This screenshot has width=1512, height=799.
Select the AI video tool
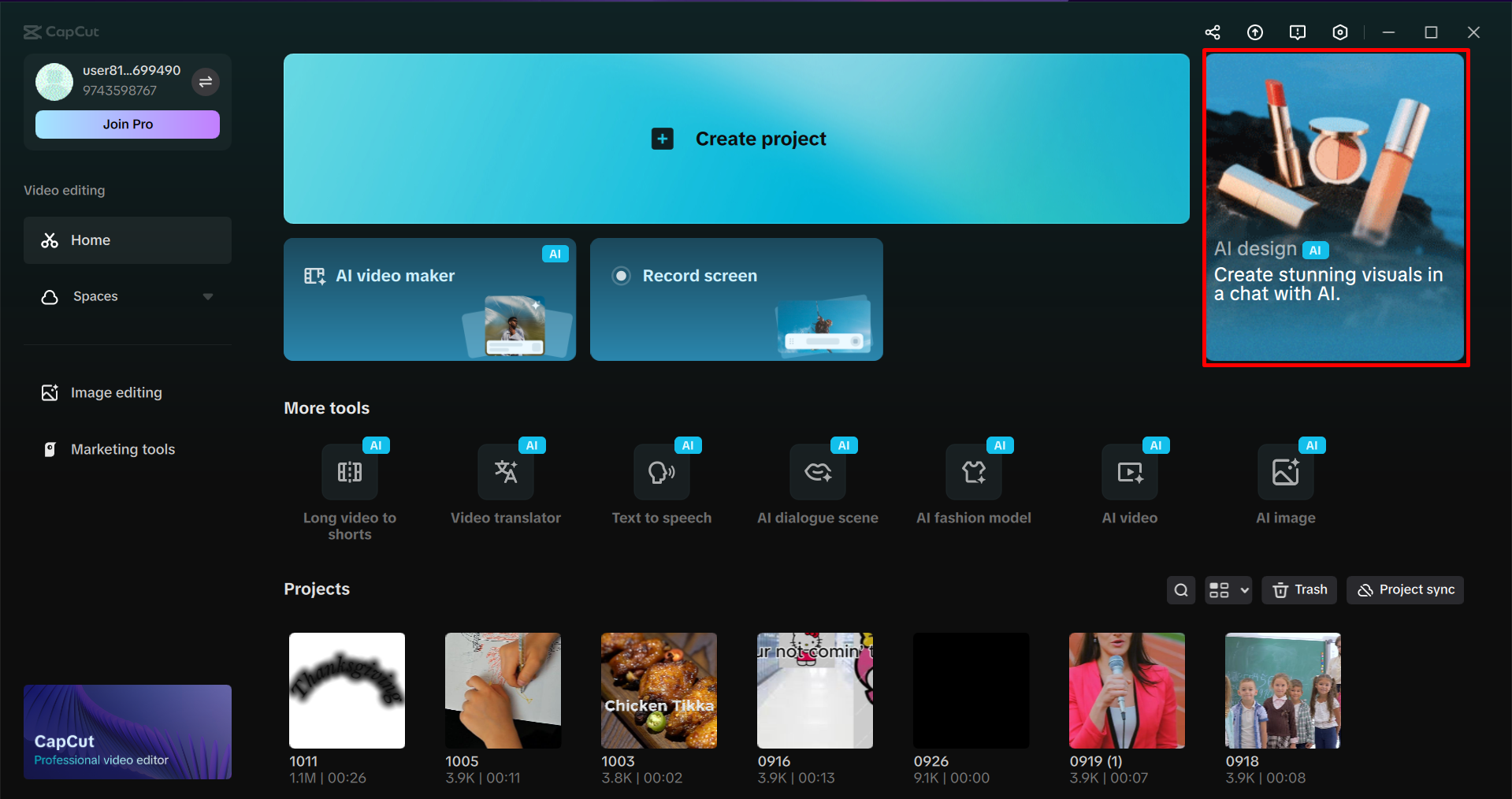point(1129,473)
